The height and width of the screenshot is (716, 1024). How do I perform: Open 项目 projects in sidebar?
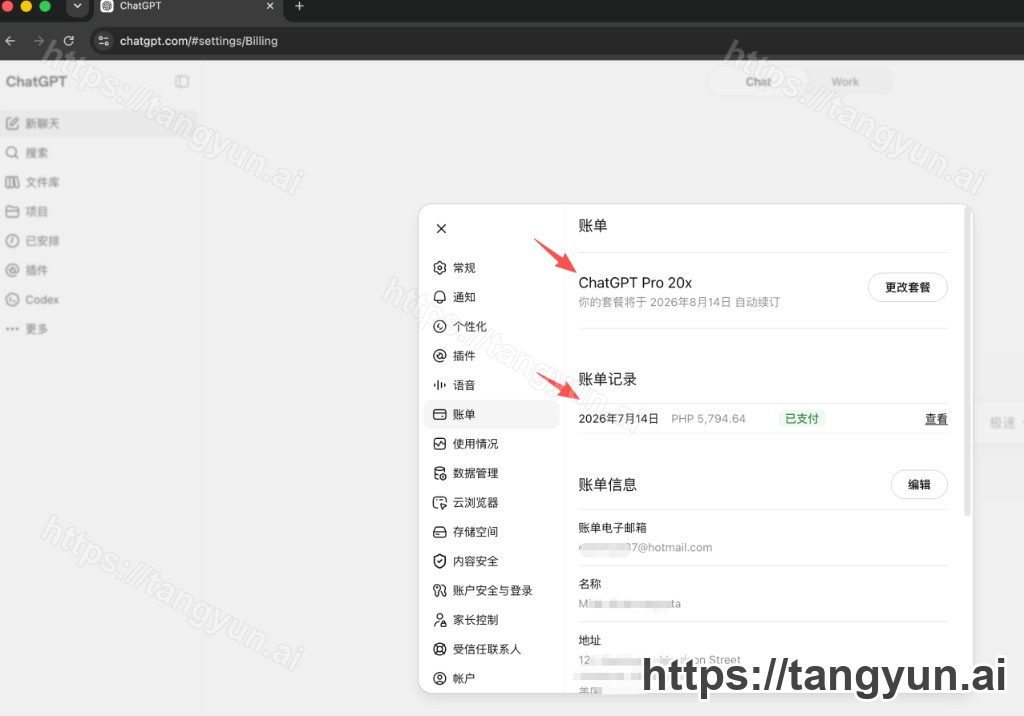[98, 212]
